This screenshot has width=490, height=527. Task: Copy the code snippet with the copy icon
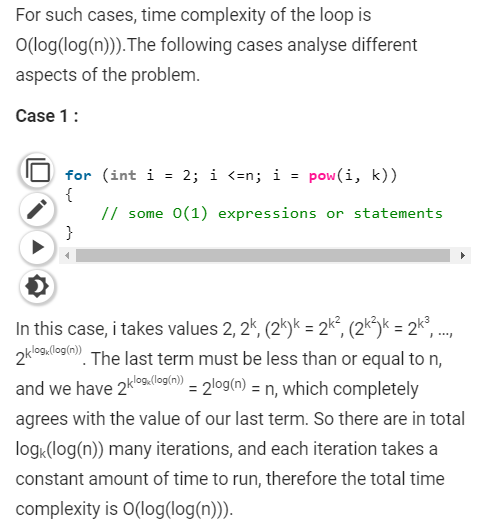37,171
